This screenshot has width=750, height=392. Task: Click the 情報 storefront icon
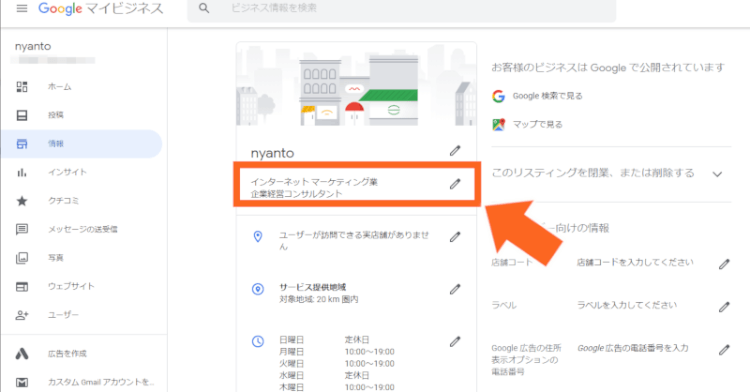pos(22,144)
